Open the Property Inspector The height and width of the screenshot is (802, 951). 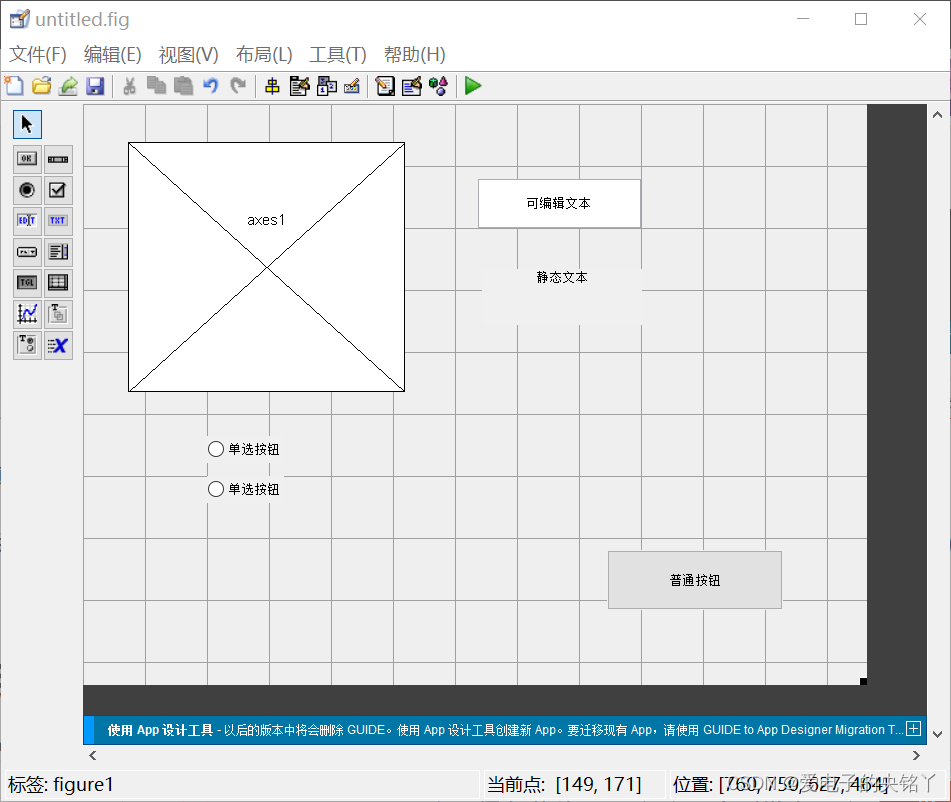pos(412,86)
